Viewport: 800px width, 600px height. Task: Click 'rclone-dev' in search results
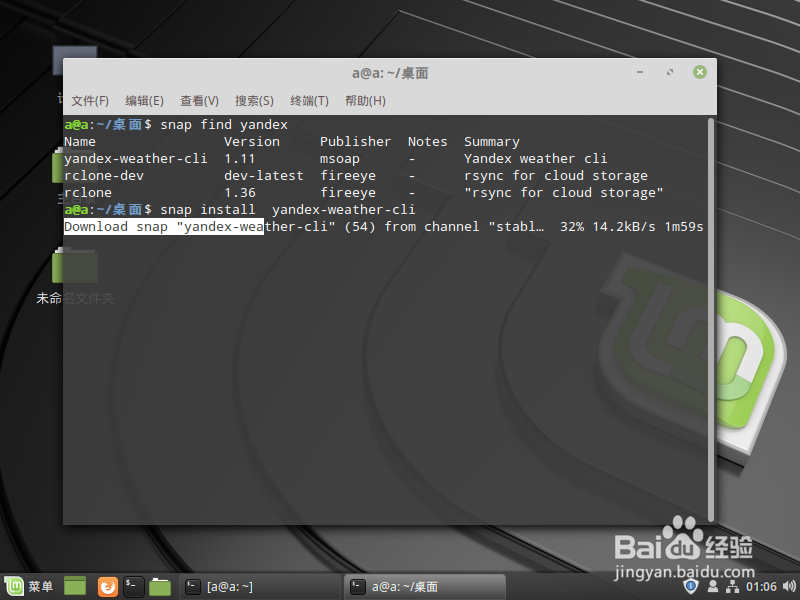pyautogui.click(x=104, y=176)
